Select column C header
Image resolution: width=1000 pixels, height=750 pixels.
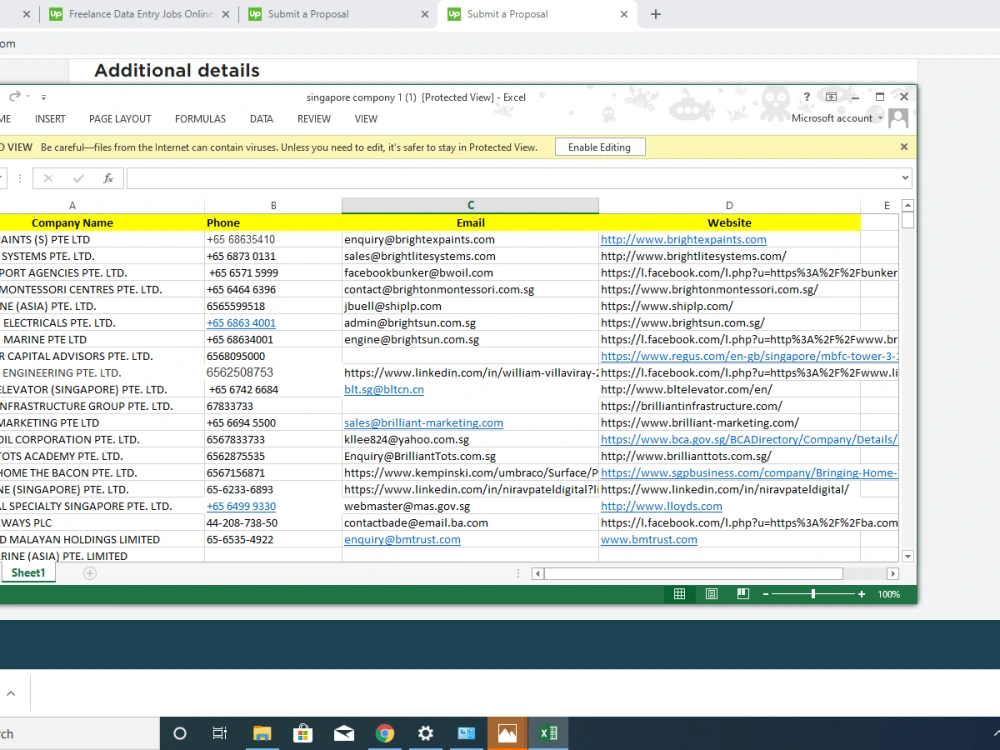[x=470, y=205]
